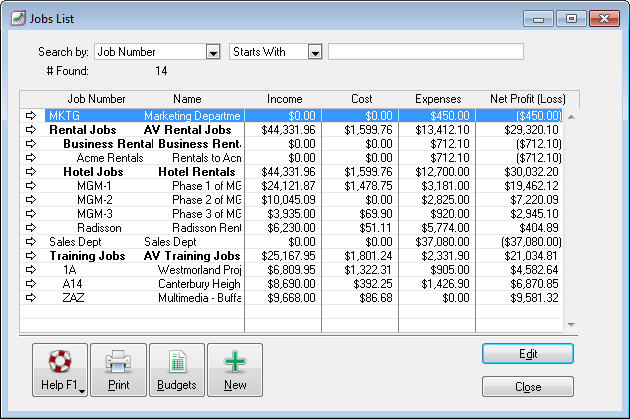Click the row arrow beside Acme Rentals
The height and width of the screenshot is (419, 630).
tap(31, 158)
